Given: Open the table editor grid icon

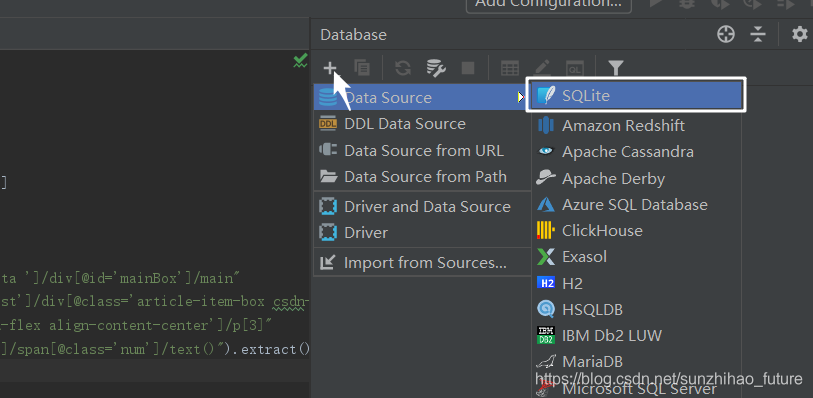Looking at the screenshot, I should [510, 68].
